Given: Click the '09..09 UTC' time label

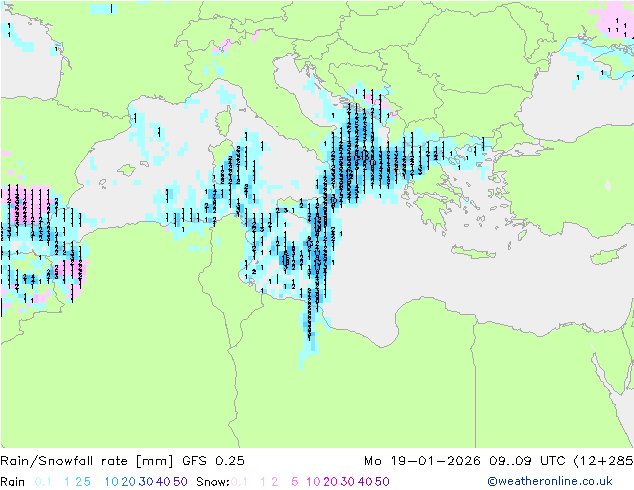Looking at the screenshot, I should click(x=527, y=460).
